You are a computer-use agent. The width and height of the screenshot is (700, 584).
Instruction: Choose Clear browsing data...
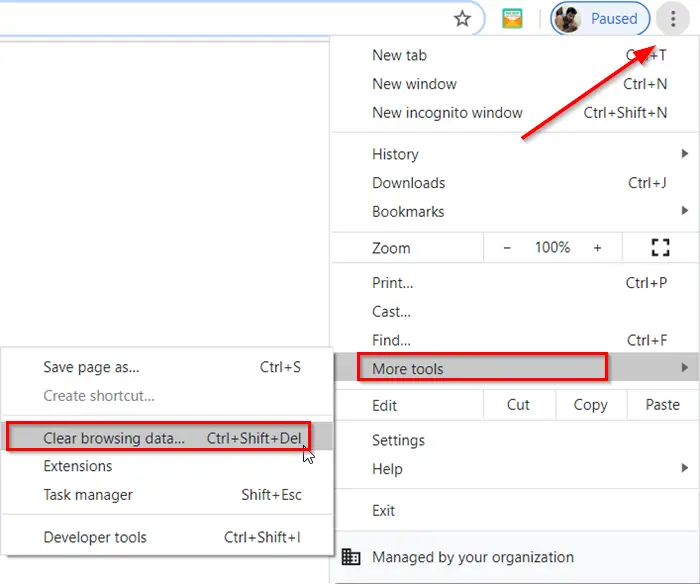(x=168, y=438)
